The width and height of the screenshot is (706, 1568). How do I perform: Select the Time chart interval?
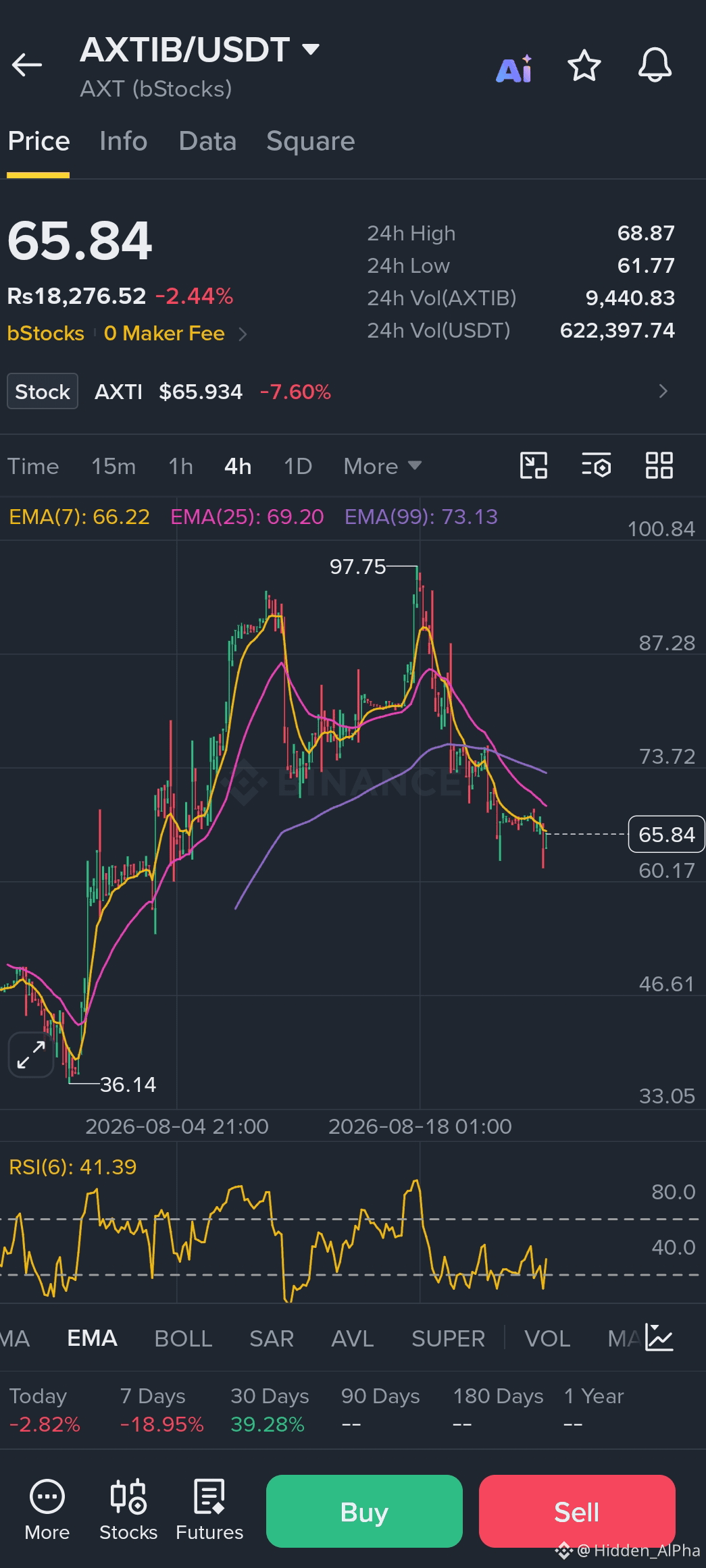(x=33, y=467)
